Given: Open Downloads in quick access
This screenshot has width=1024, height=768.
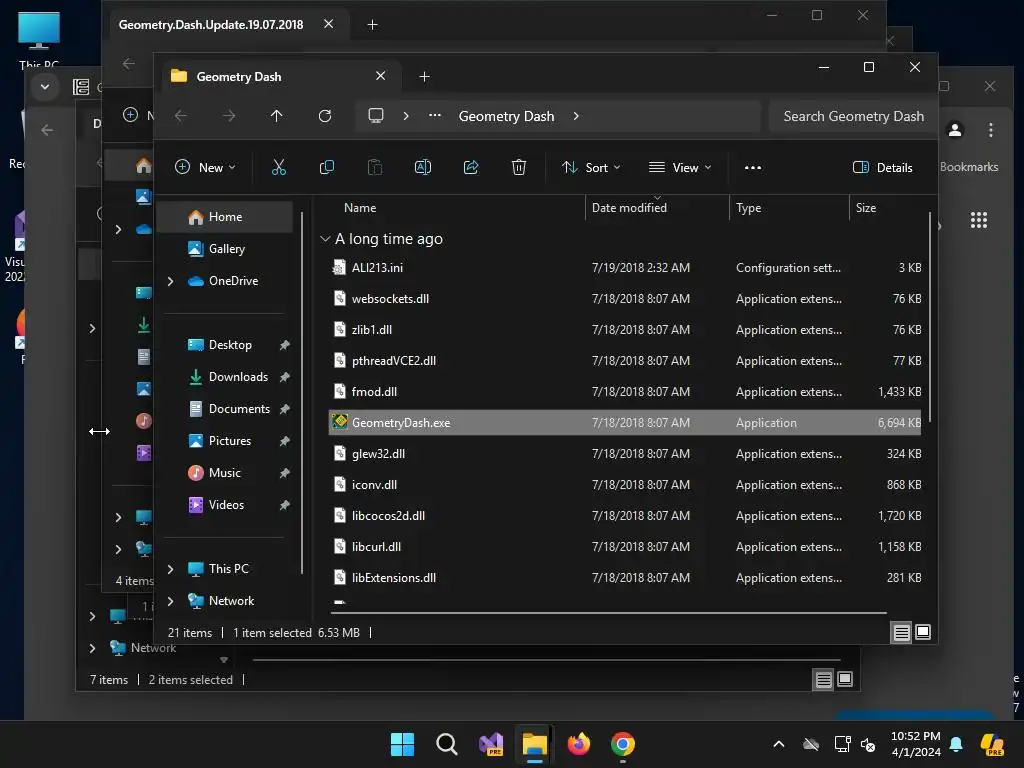Looking at the screenshot, I should tap(225, 377).
